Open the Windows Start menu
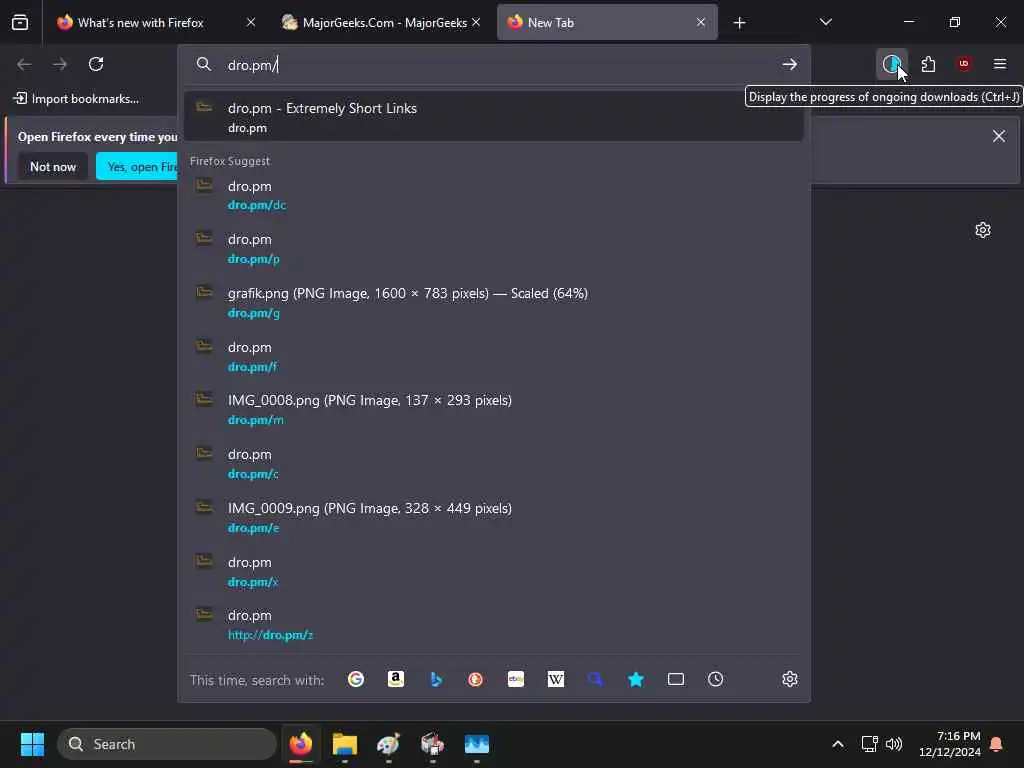1024x768 pixels. (32, 744)
